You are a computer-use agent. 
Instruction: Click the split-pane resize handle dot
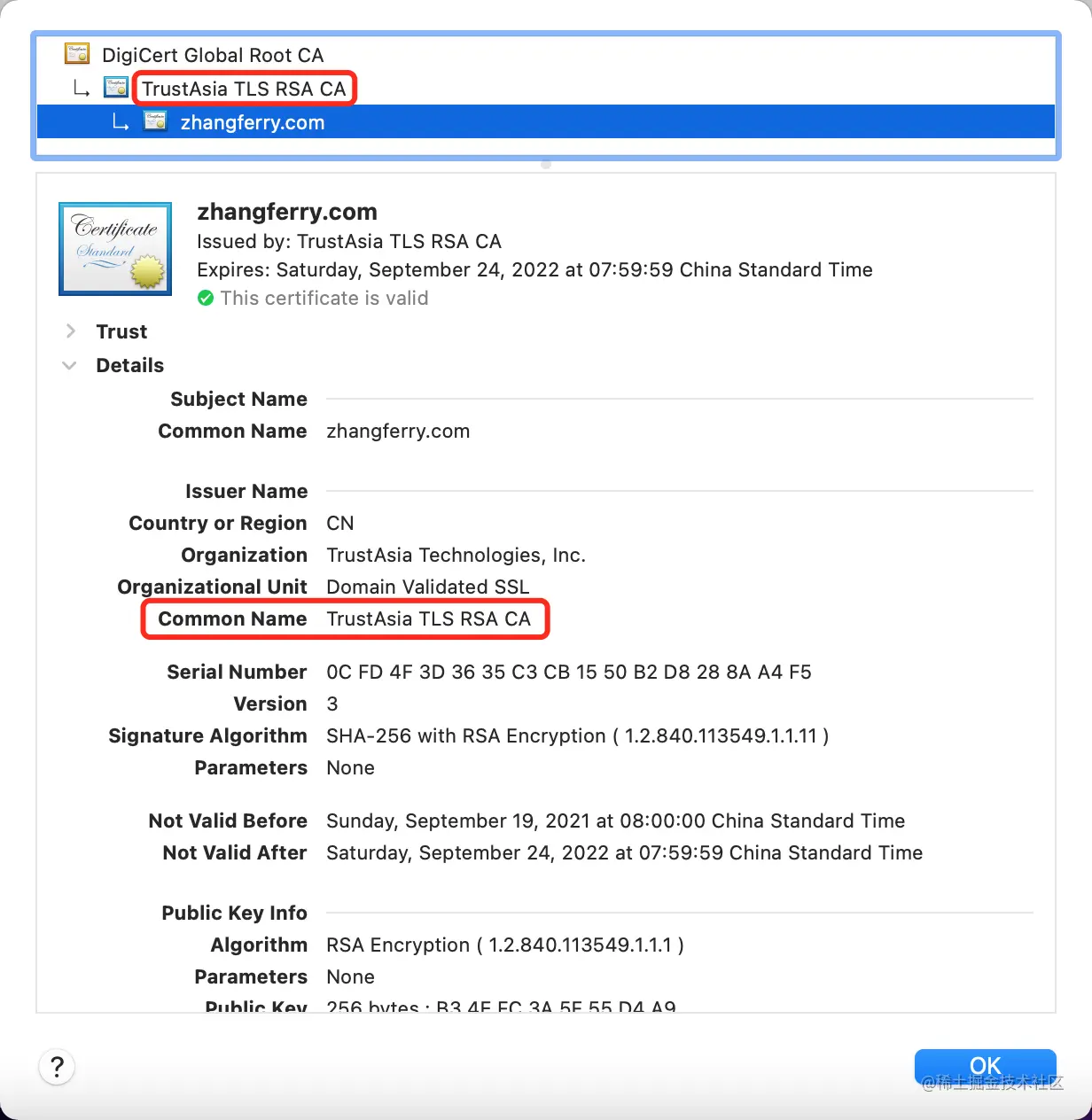pyautogui.click(x=546, y=164)
